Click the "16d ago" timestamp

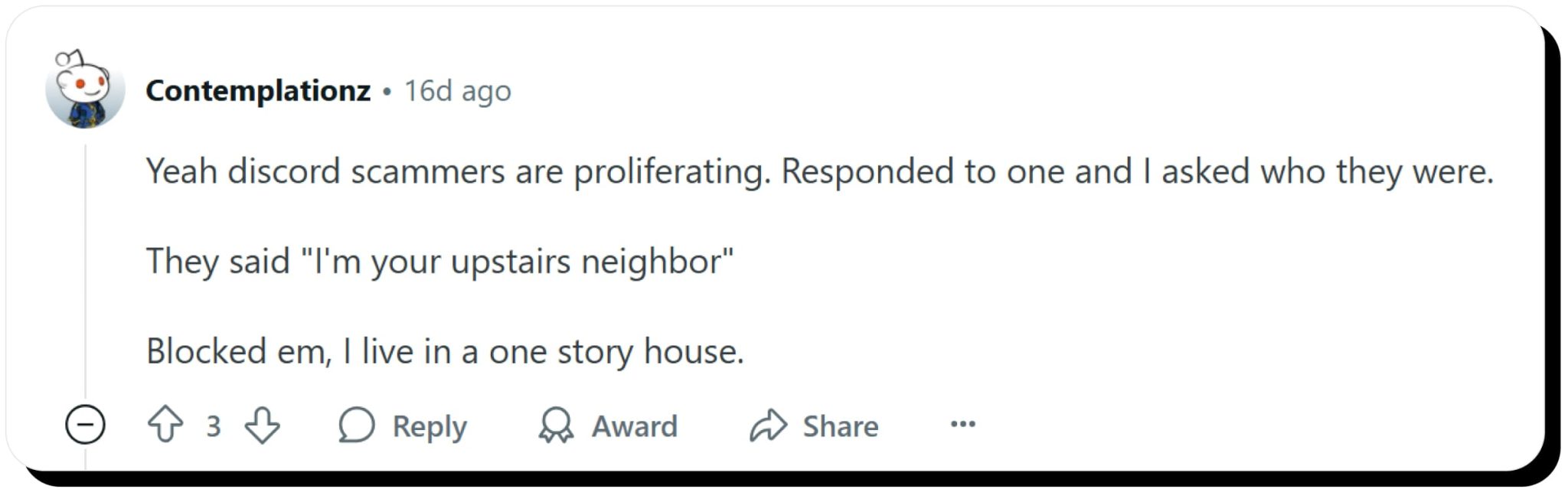(457, 91)
